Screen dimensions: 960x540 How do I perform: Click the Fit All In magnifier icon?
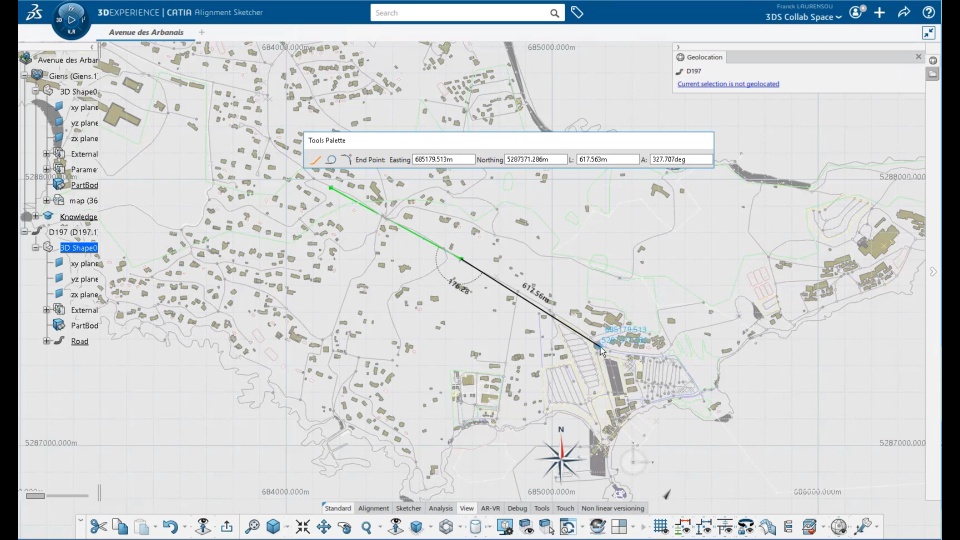[x=252, y=527]
